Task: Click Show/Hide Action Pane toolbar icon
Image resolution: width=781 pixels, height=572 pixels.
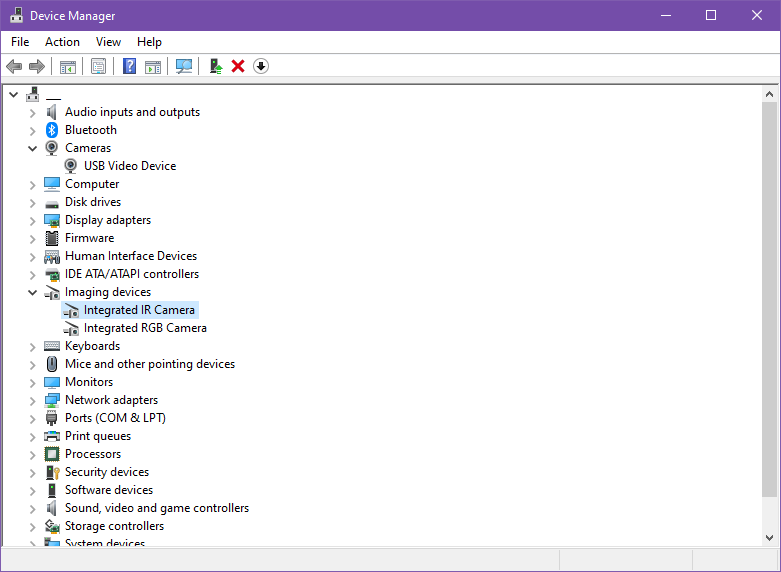Action: pyautogui.click(x=153, y=66)
